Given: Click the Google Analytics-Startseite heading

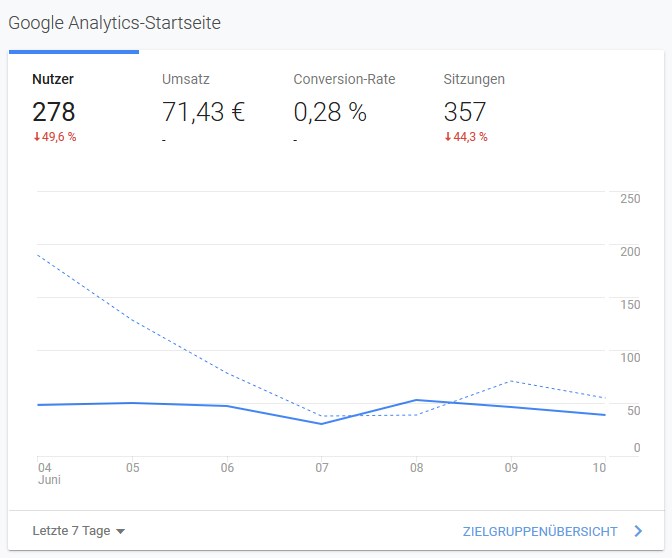Looking at the screenshot, I should coord(114,23).
